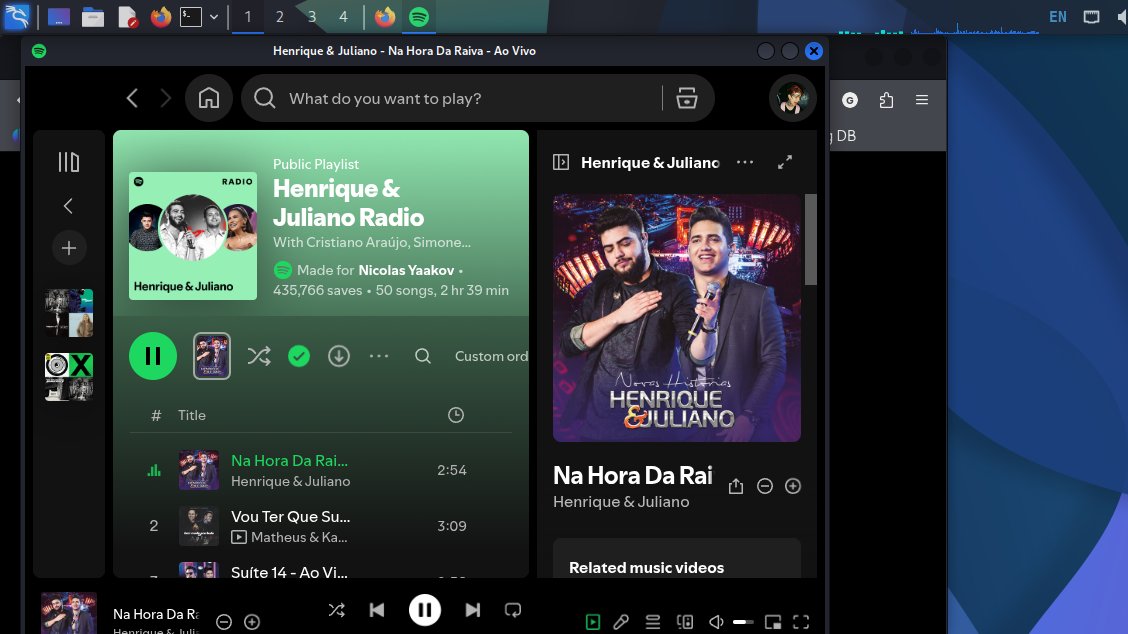Share the song from the right panel
The height and width of the screenshot is (634, 1128).
736,486
